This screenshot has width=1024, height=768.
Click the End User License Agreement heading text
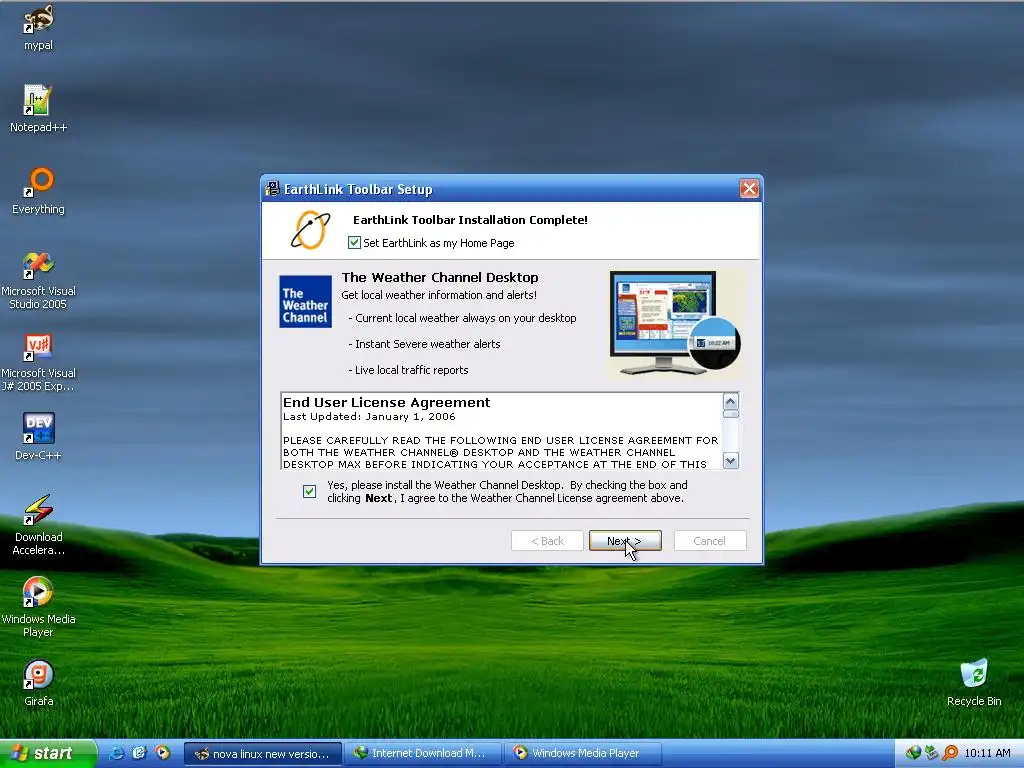click(387, 402)
